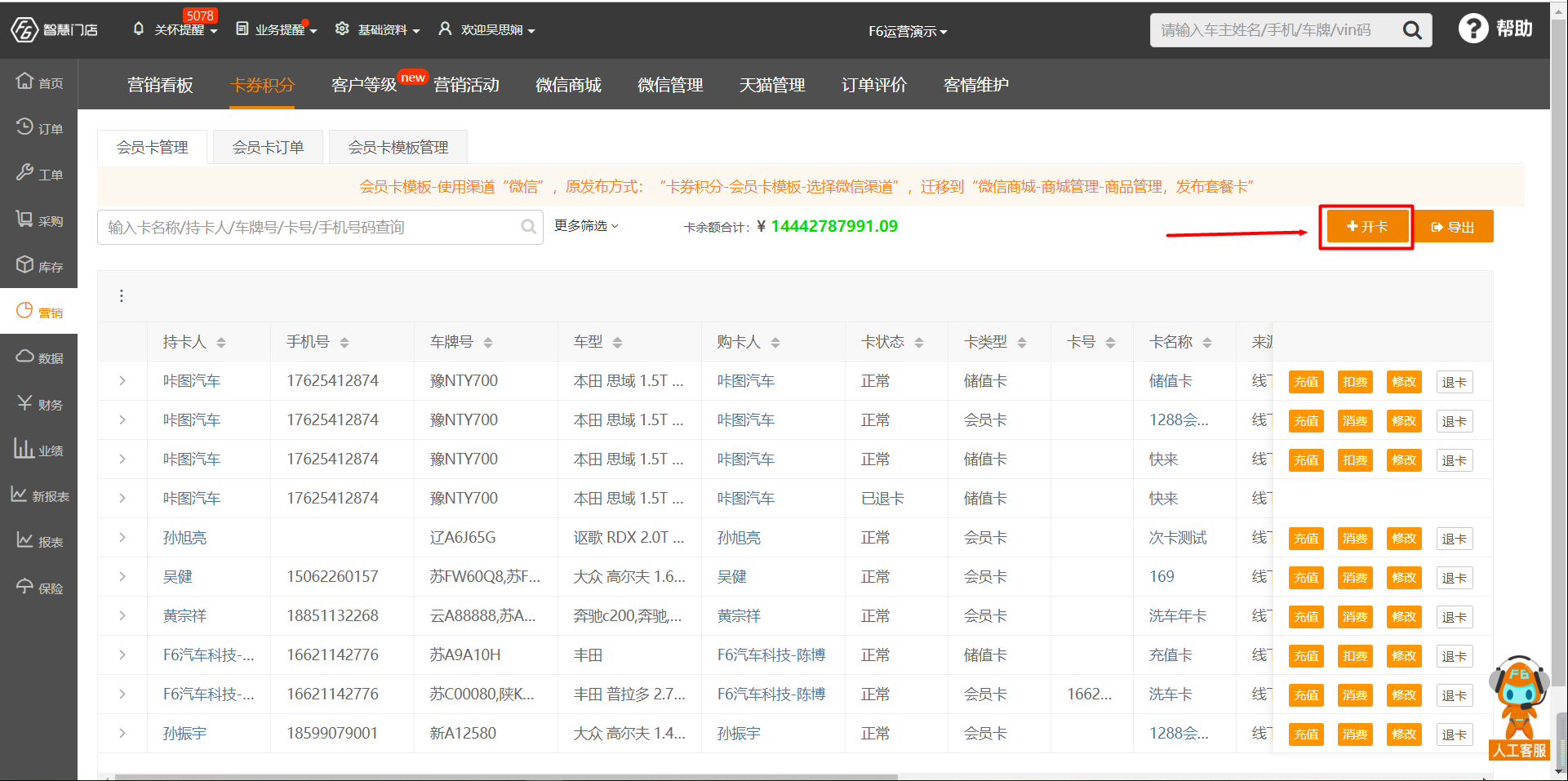Open the three-dot table options menu
Image resolution: width=1568 pixels, height=781 pixels.
point(122,295)
